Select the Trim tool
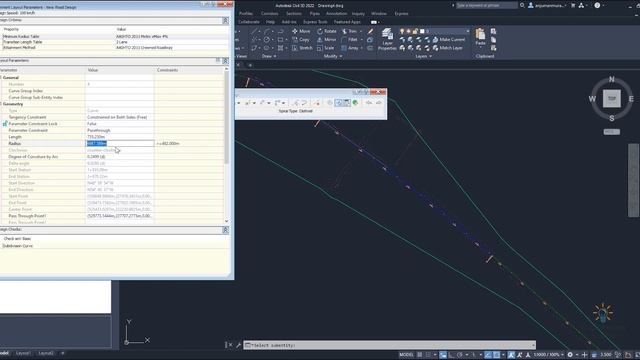640x360 pixels. (x=349, y=31)
